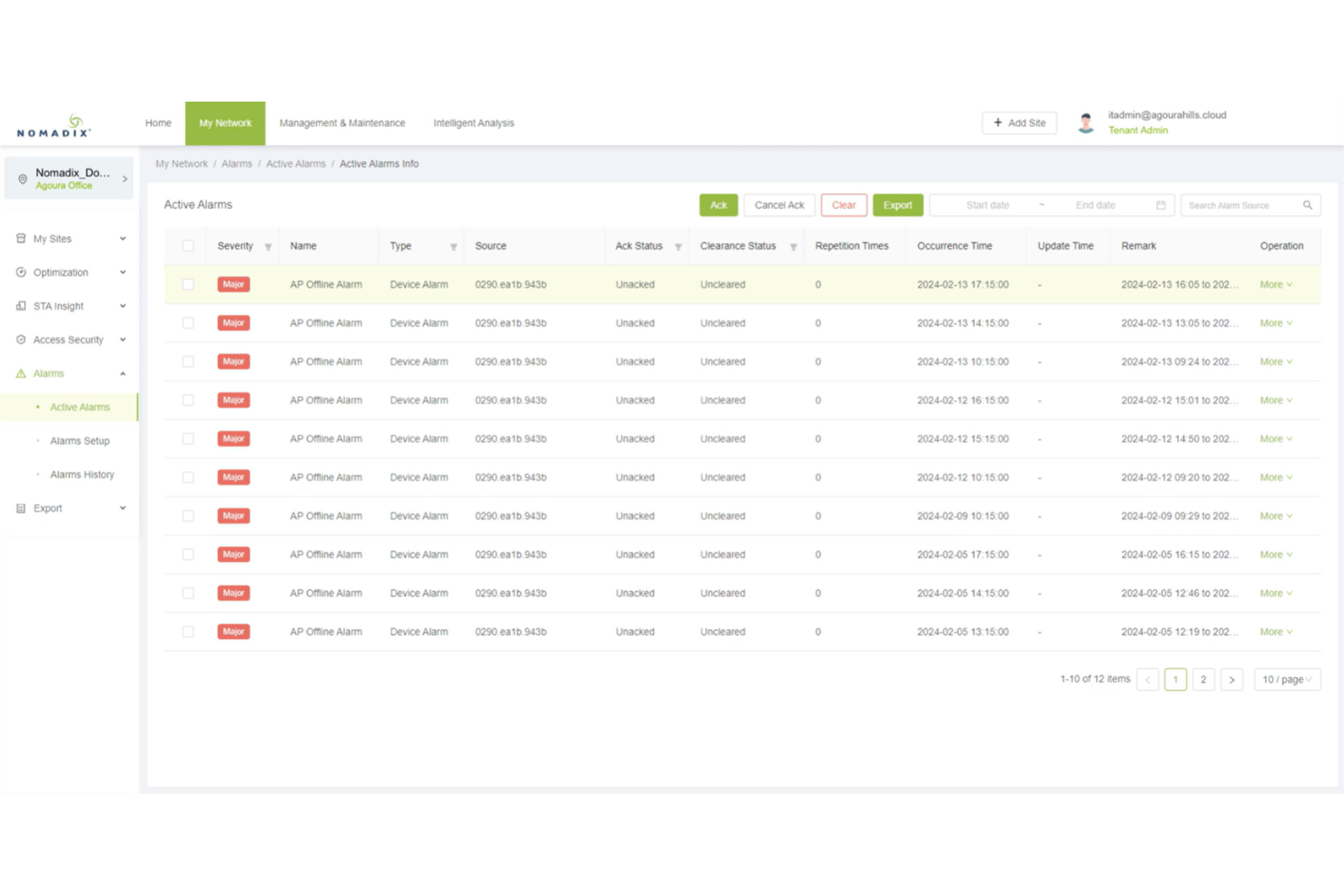Filter by Severity using funnel icon
Image resolution: width=1344 pixels, height=896 pixels.
click(268, 247)
